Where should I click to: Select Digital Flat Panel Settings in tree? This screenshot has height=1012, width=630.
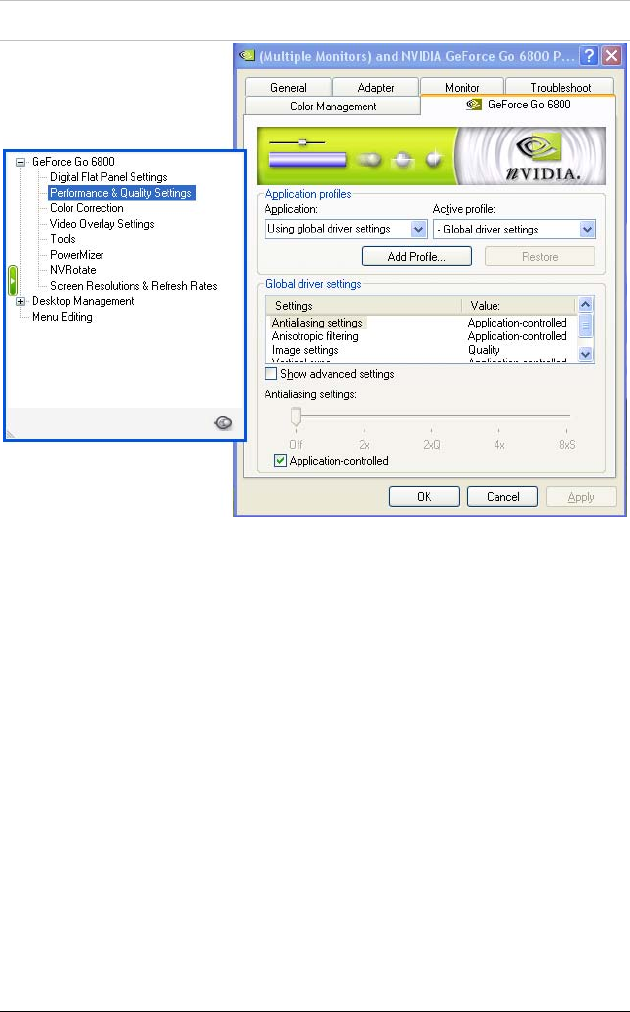tap(108, 177)
